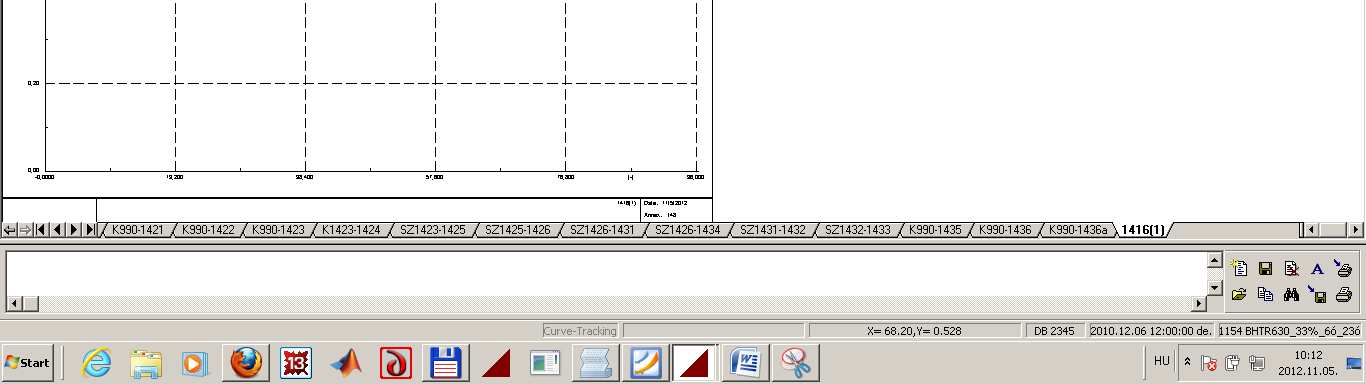Print using the printer icon in bottom row
The width and height of the screenshot is (1366, 384).
(1343, 294)
